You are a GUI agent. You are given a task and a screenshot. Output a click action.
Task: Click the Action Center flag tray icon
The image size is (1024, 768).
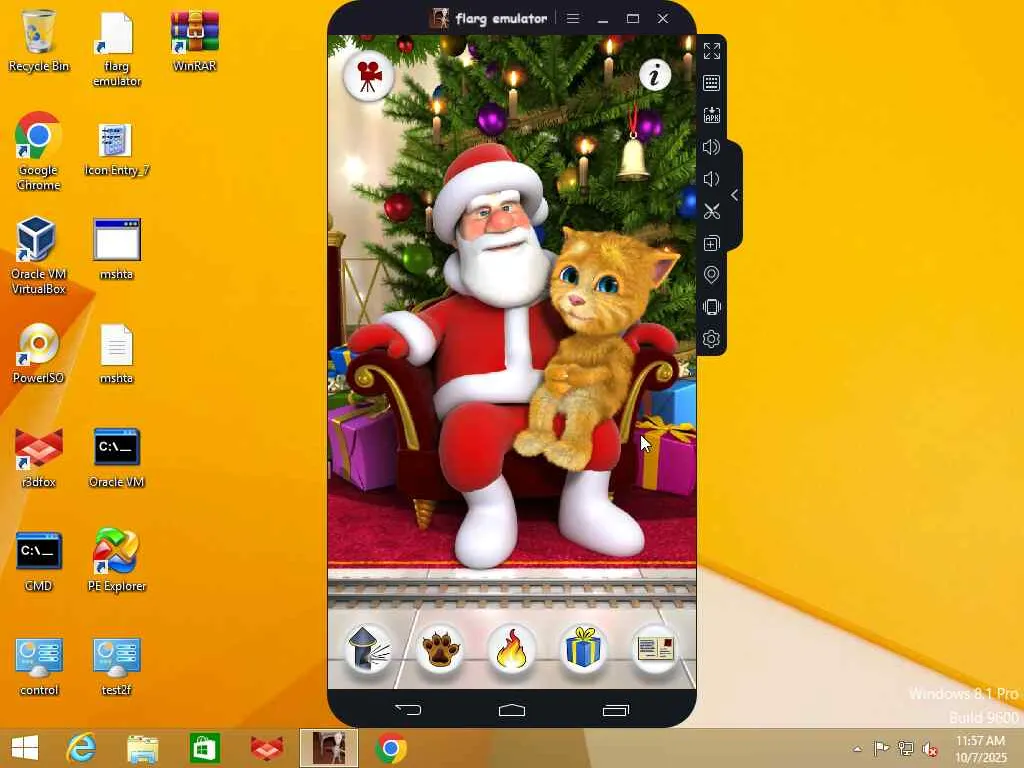pos(881,748)
